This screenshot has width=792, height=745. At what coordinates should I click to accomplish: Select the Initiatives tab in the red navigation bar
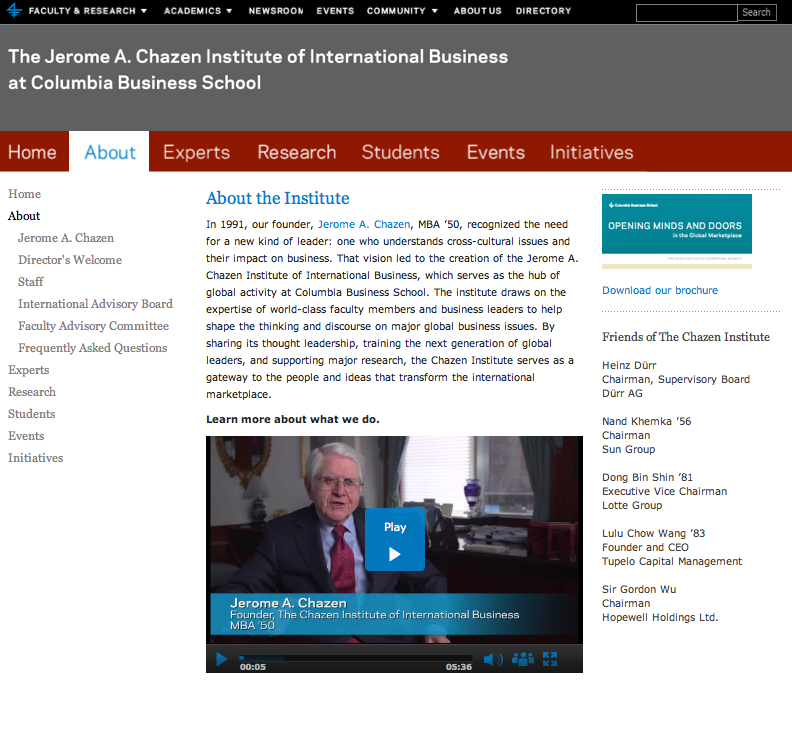pos(591,152)
